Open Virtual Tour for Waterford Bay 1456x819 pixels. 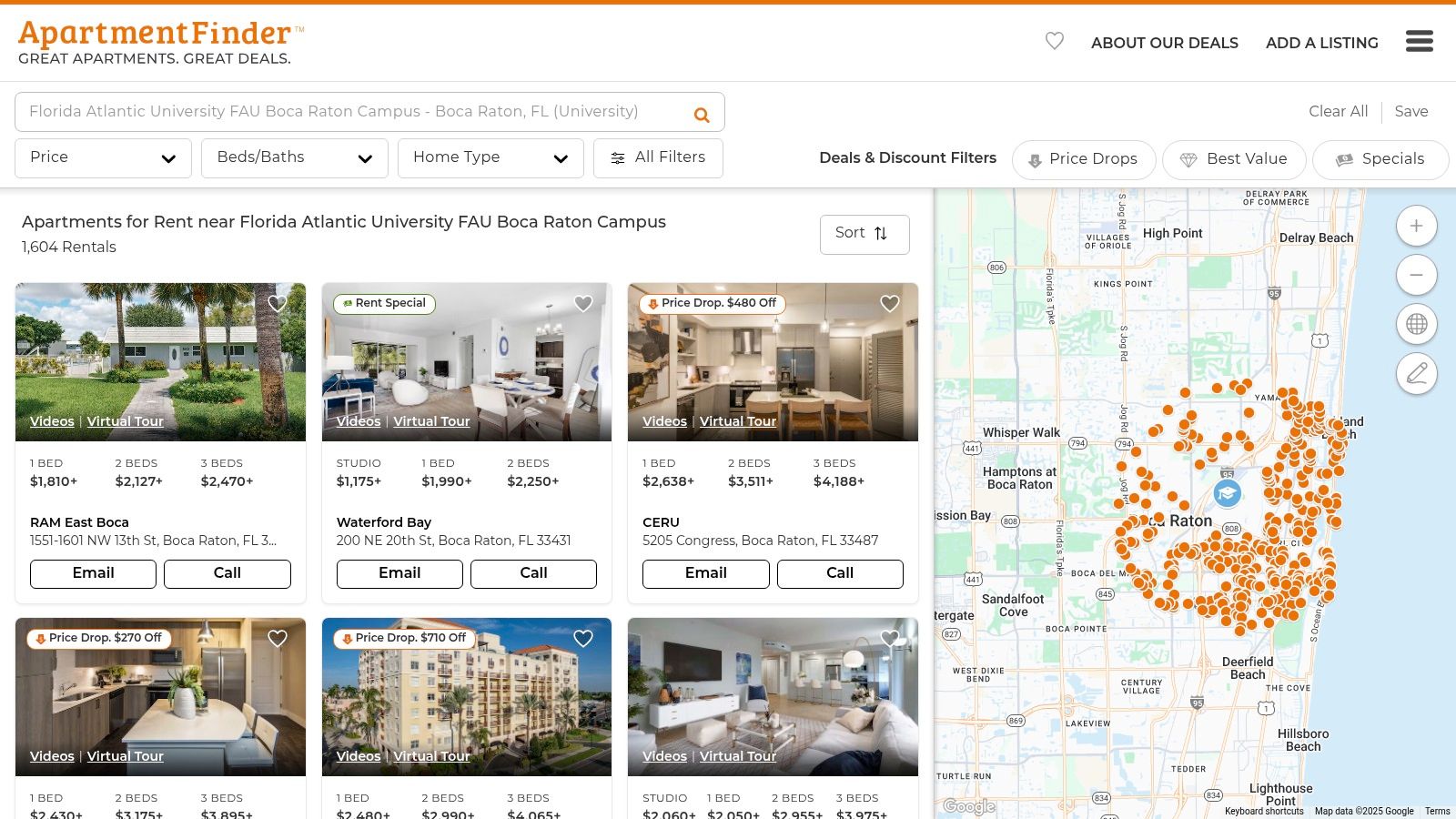(x=431, y=421)
